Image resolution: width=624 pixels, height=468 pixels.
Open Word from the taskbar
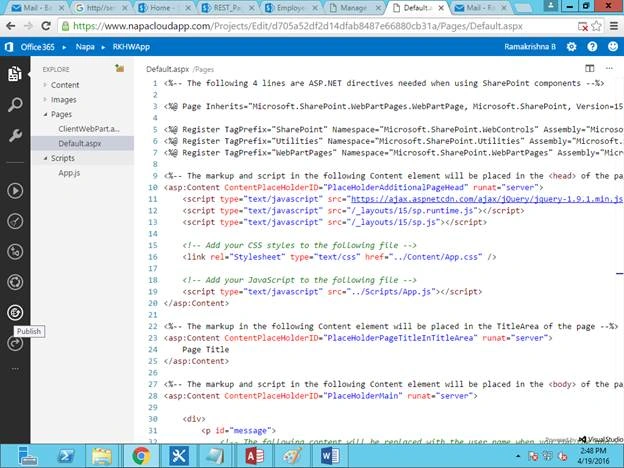pos(329,456)
